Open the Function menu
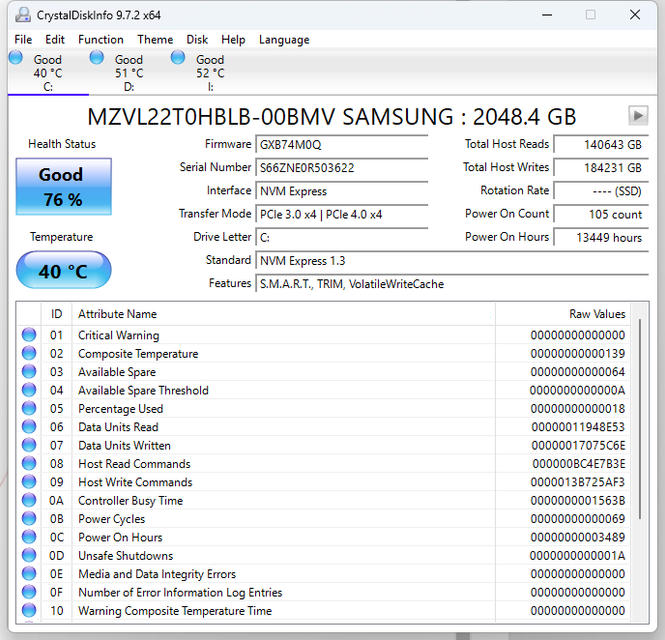This screenshot has width=665, height=640. pos(101,40)
